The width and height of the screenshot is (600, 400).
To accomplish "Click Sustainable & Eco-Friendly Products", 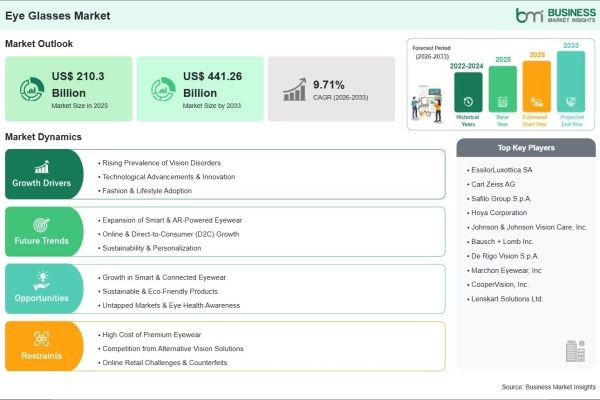I will point(160,291).
